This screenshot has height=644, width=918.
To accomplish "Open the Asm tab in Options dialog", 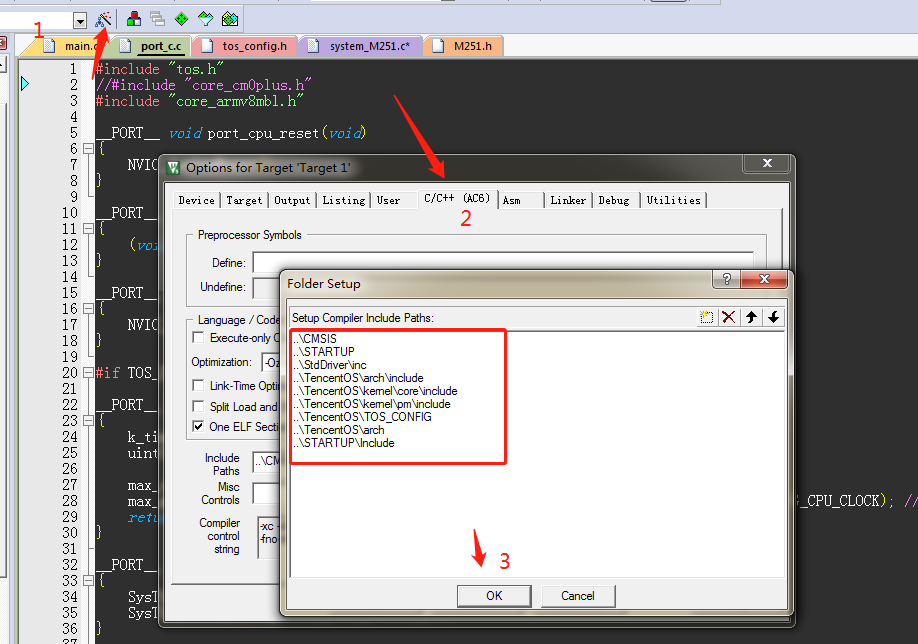I will click(520, 200).
